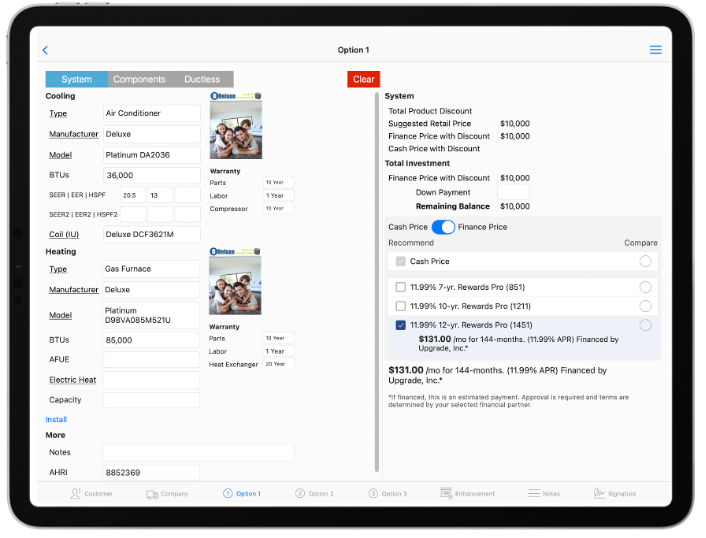The image size is (706, 538).
Task: Click the EER value field 13
Action: [160, 195]
